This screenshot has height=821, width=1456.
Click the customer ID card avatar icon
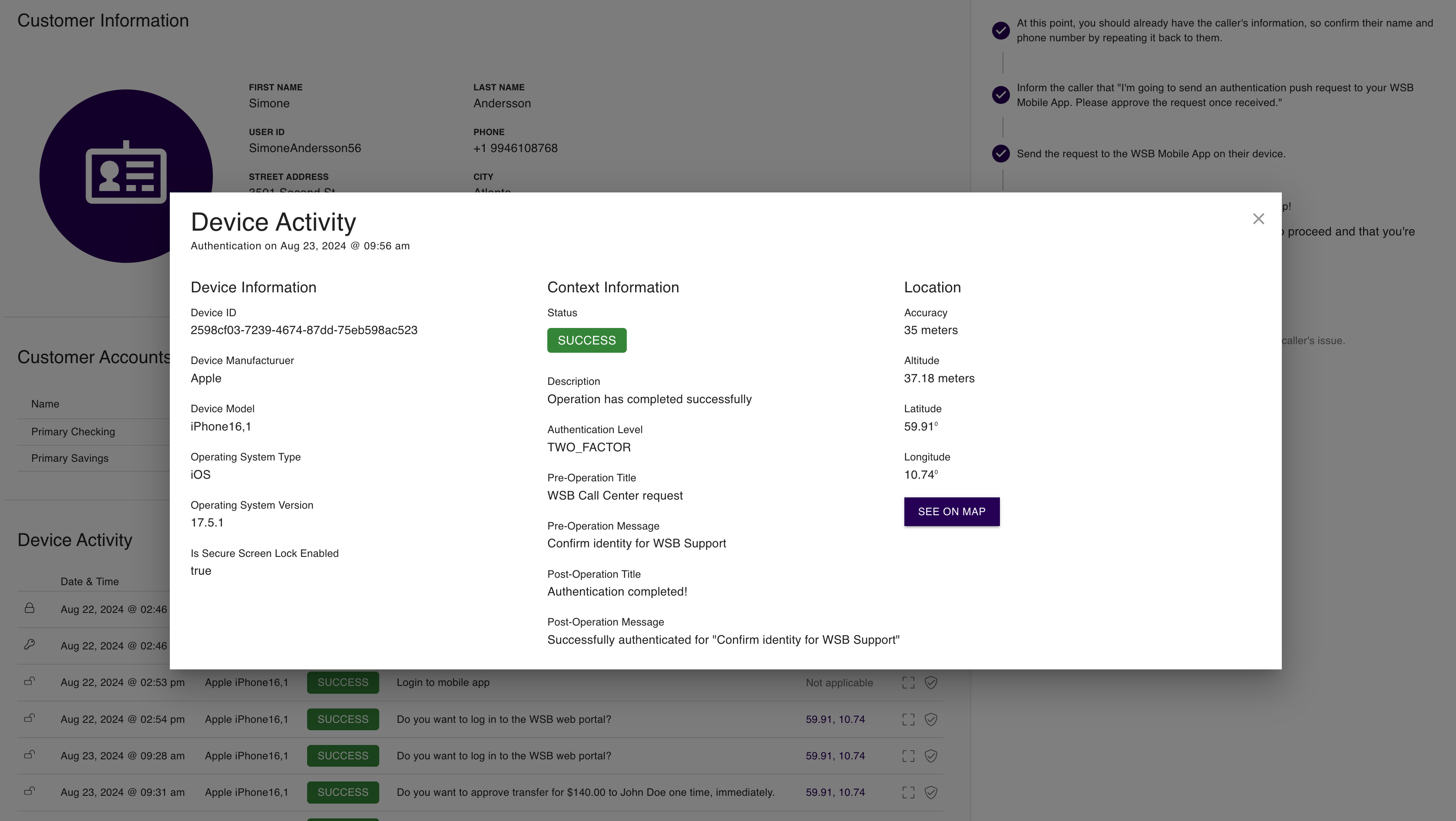click(126, 176)
